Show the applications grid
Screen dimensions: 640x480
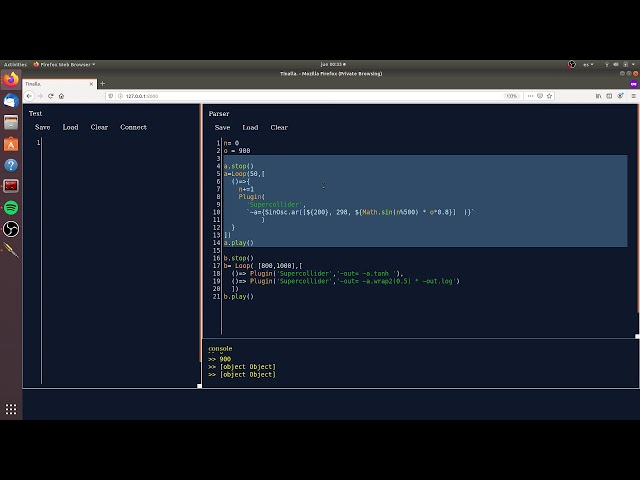[11, 409]
